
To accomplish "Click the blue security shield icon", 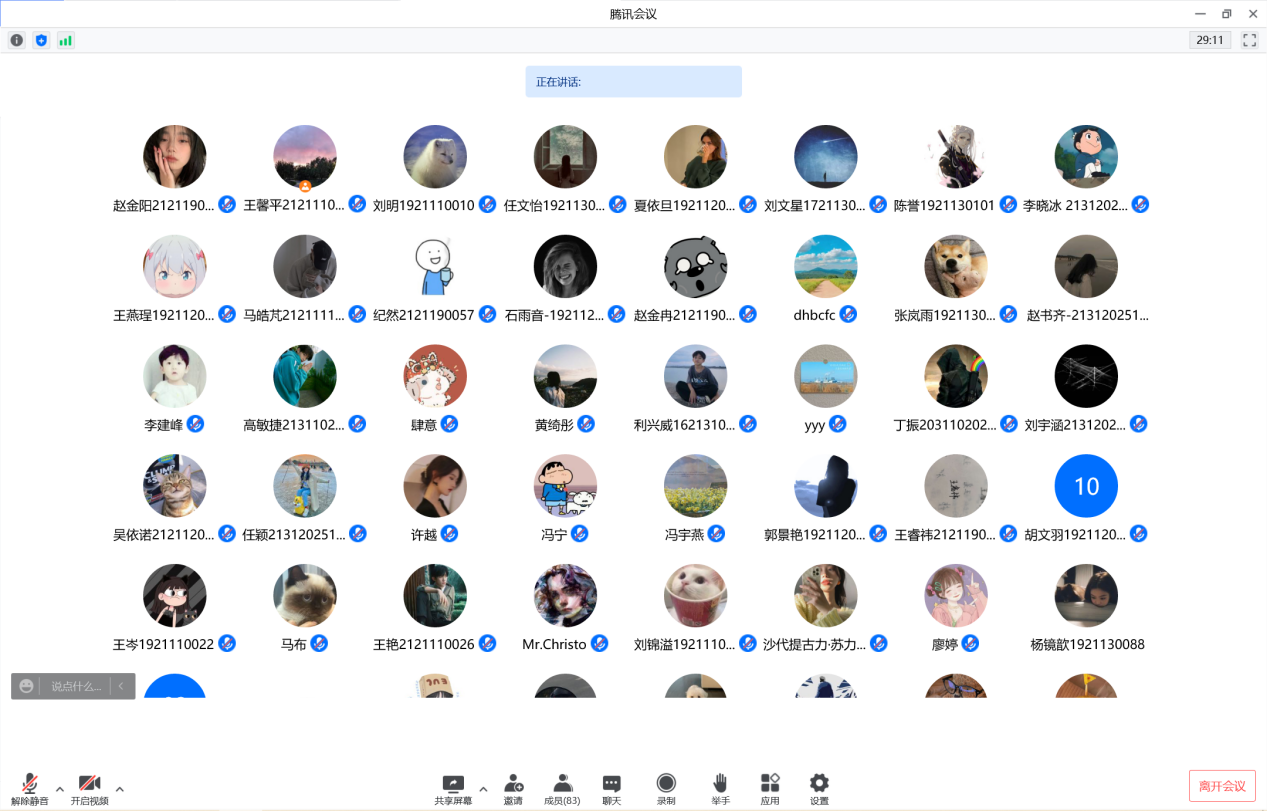I will 41,40.
